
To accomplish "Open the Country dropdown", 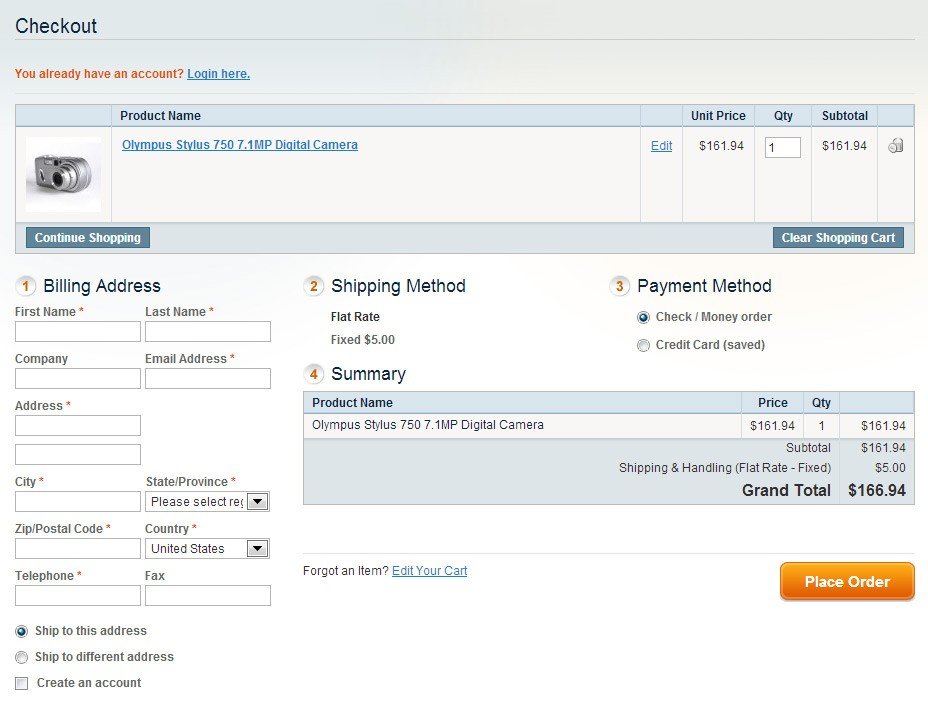I will click(207, 549).
